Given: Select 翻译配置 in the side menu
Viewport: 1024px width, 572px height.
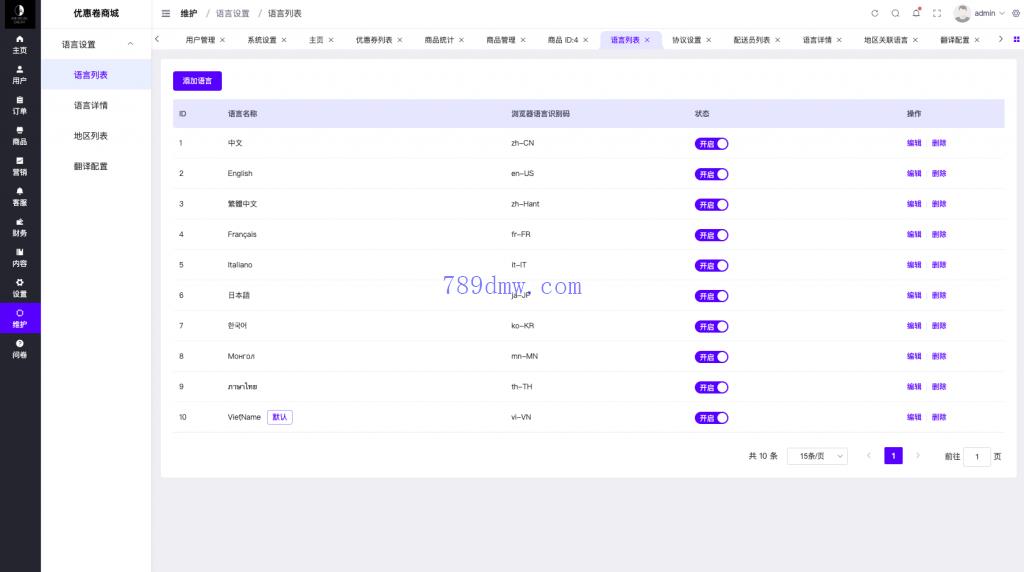Looking at the screenshot, I should (91, 166).
